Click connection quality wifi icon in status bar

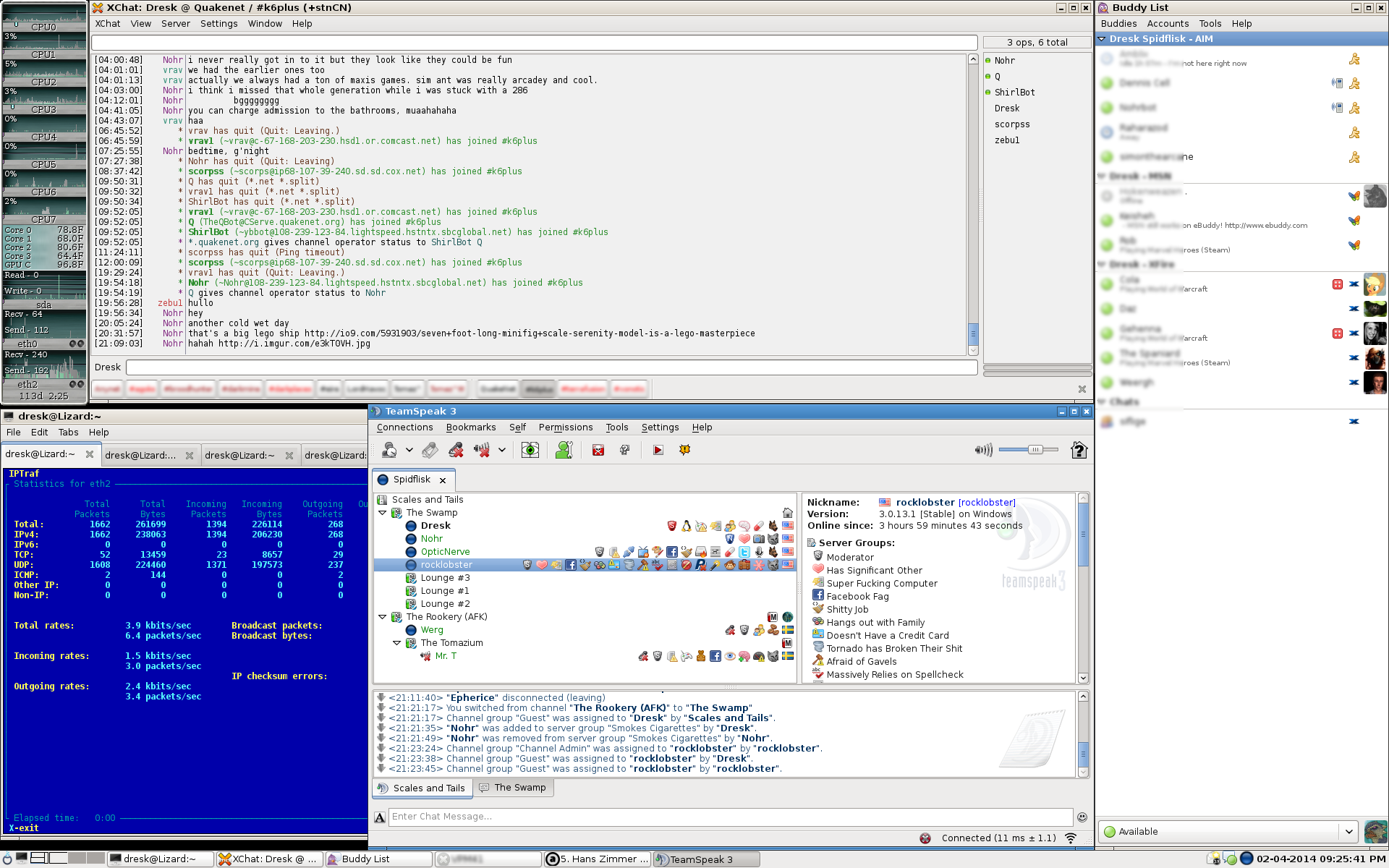[x=1071, y=838]
